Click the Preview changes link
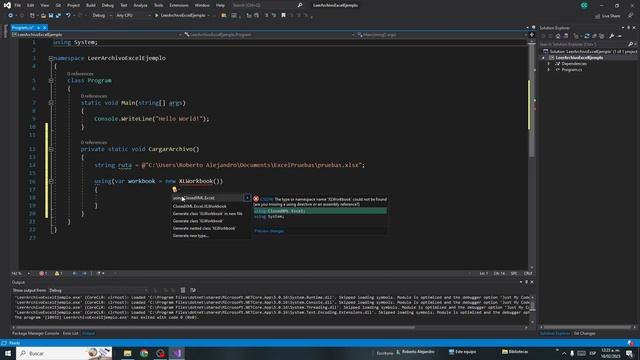This screenshot has height=360, width=640. 269,231
